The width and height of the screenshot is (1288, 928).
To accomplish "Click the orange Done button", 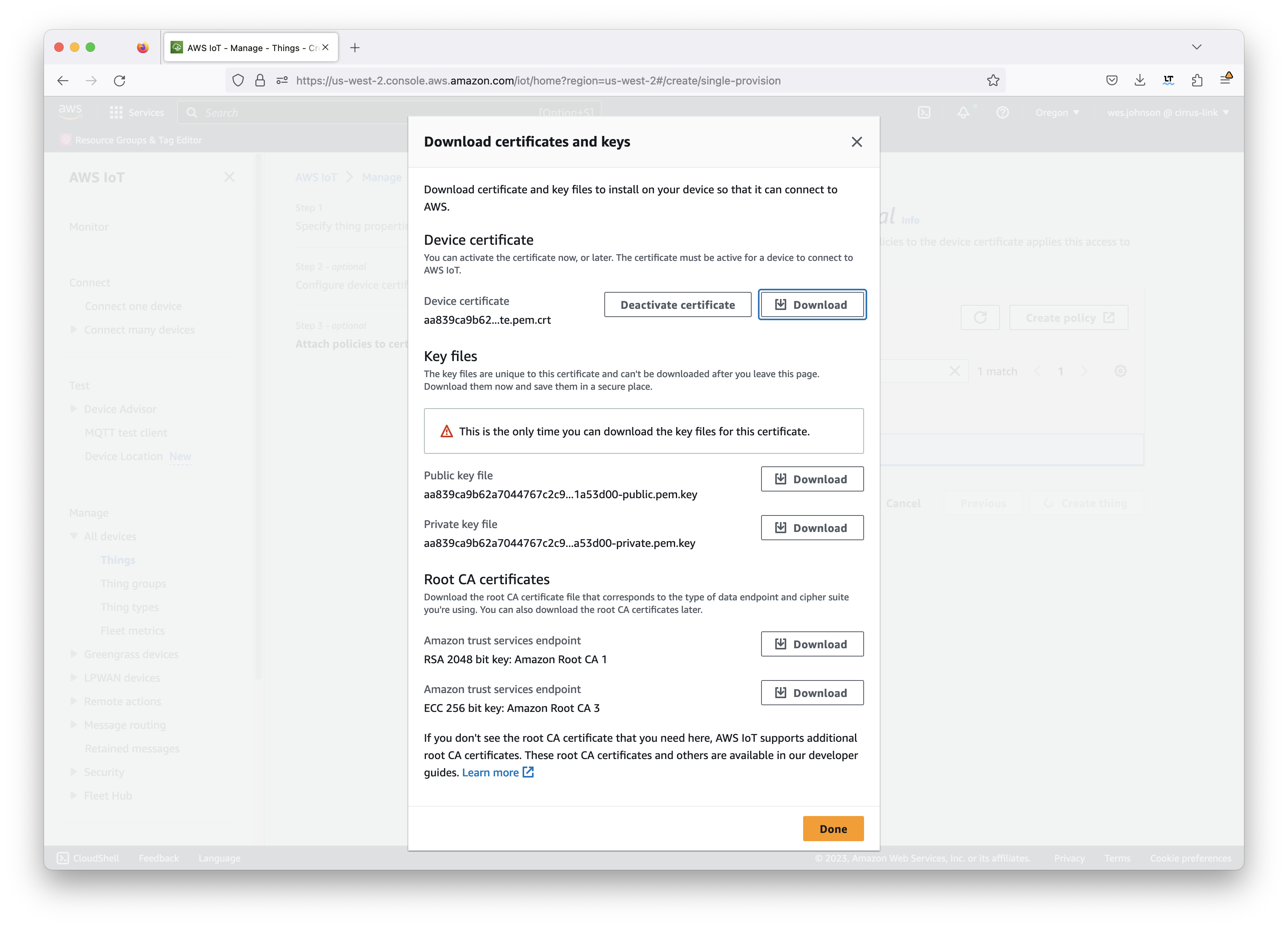I will [x=833, y=829].
